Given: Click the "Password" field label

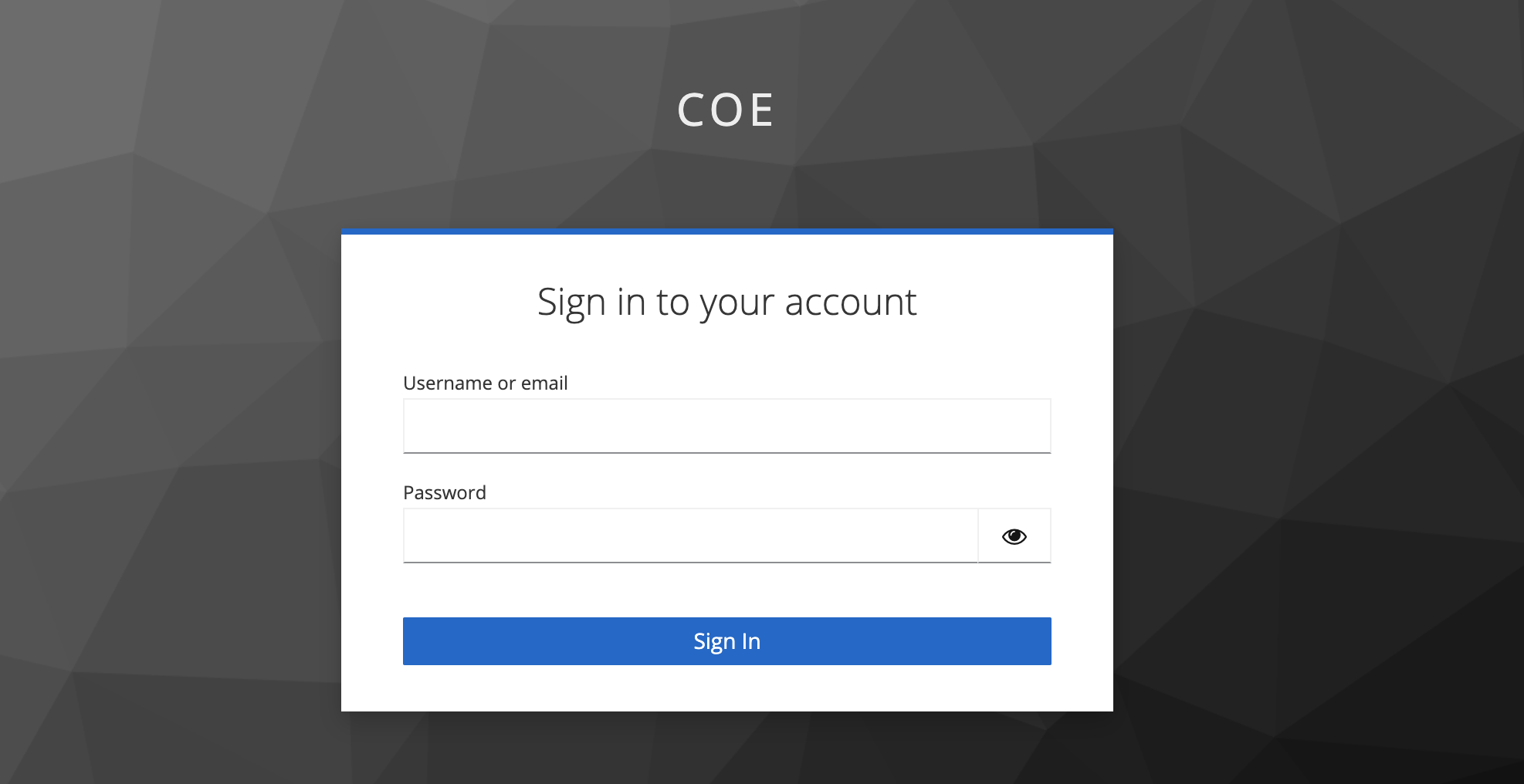Looking at the screenshot, I should pyautogui.click(x=445, y=492).
